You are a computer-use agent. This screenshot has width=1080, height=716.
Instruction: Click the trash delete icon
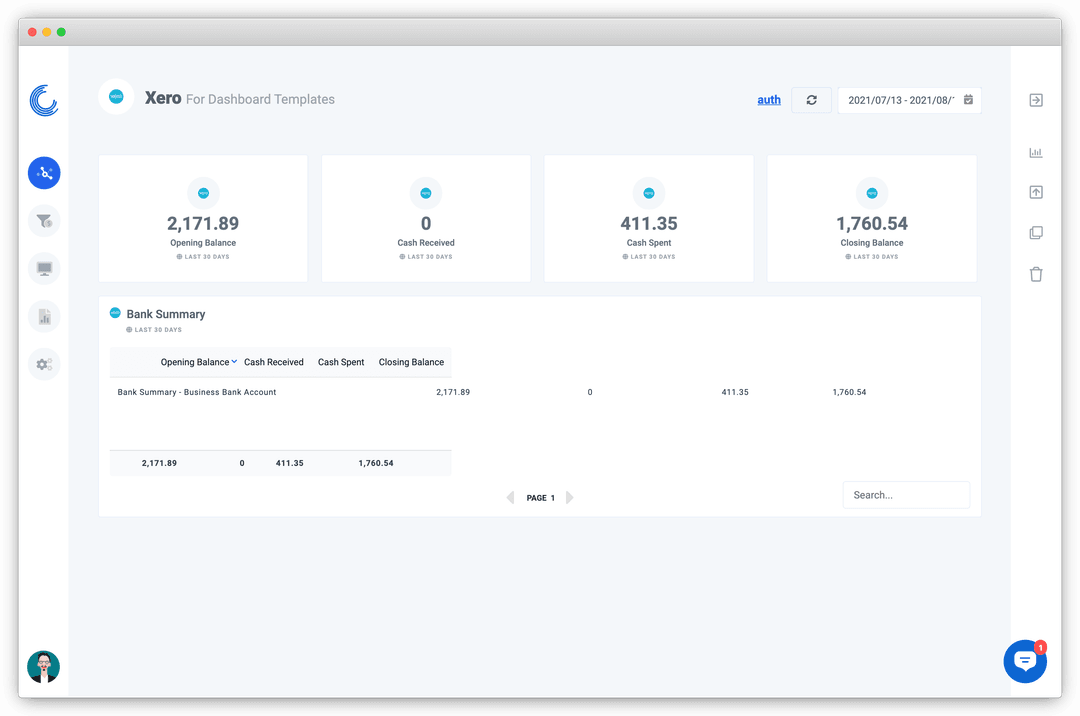(x=1036, y=274)
